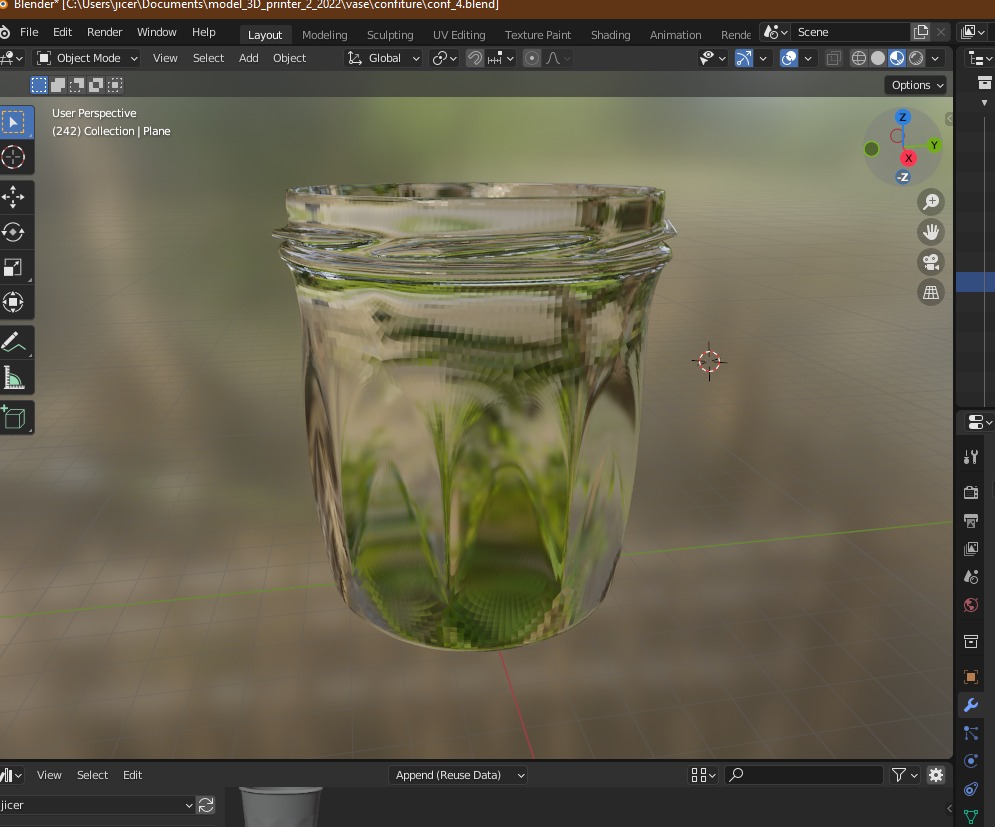The width and height of the screenshot is (995, 827).
Task: Switch to the Shading workspace tab
Action: click(610, 34)
